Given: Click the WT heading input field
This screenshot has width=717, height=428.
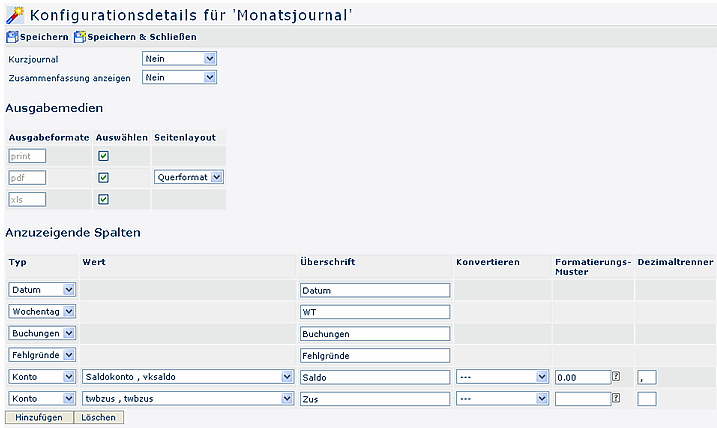Looking at the screenshot, I should coord(375,312).
